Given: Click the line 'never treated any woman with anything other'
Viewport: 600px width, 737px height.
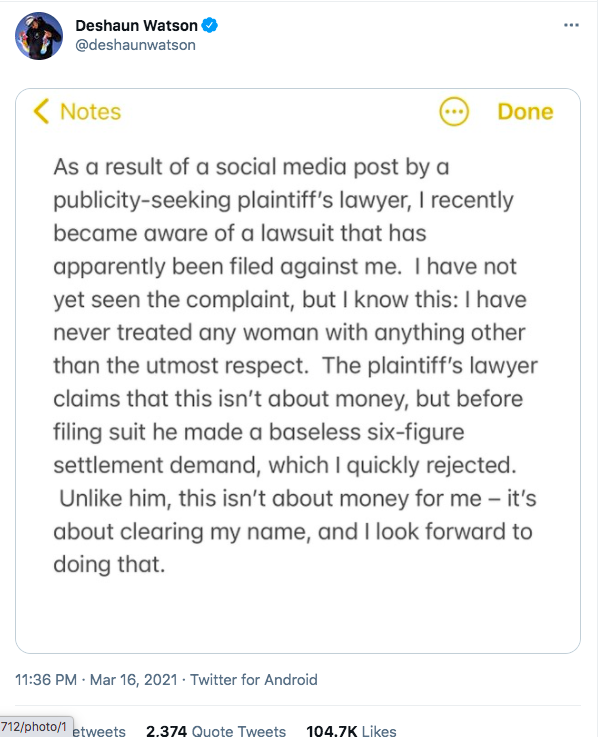Looking at the screenshot, I should coord(289,332).
